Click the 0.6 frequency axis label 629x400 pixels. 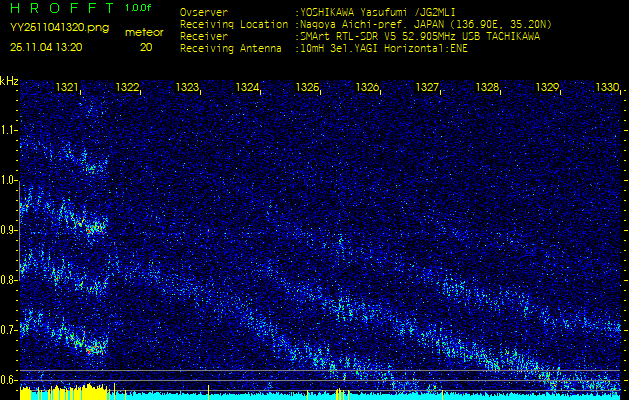(9, 379)
